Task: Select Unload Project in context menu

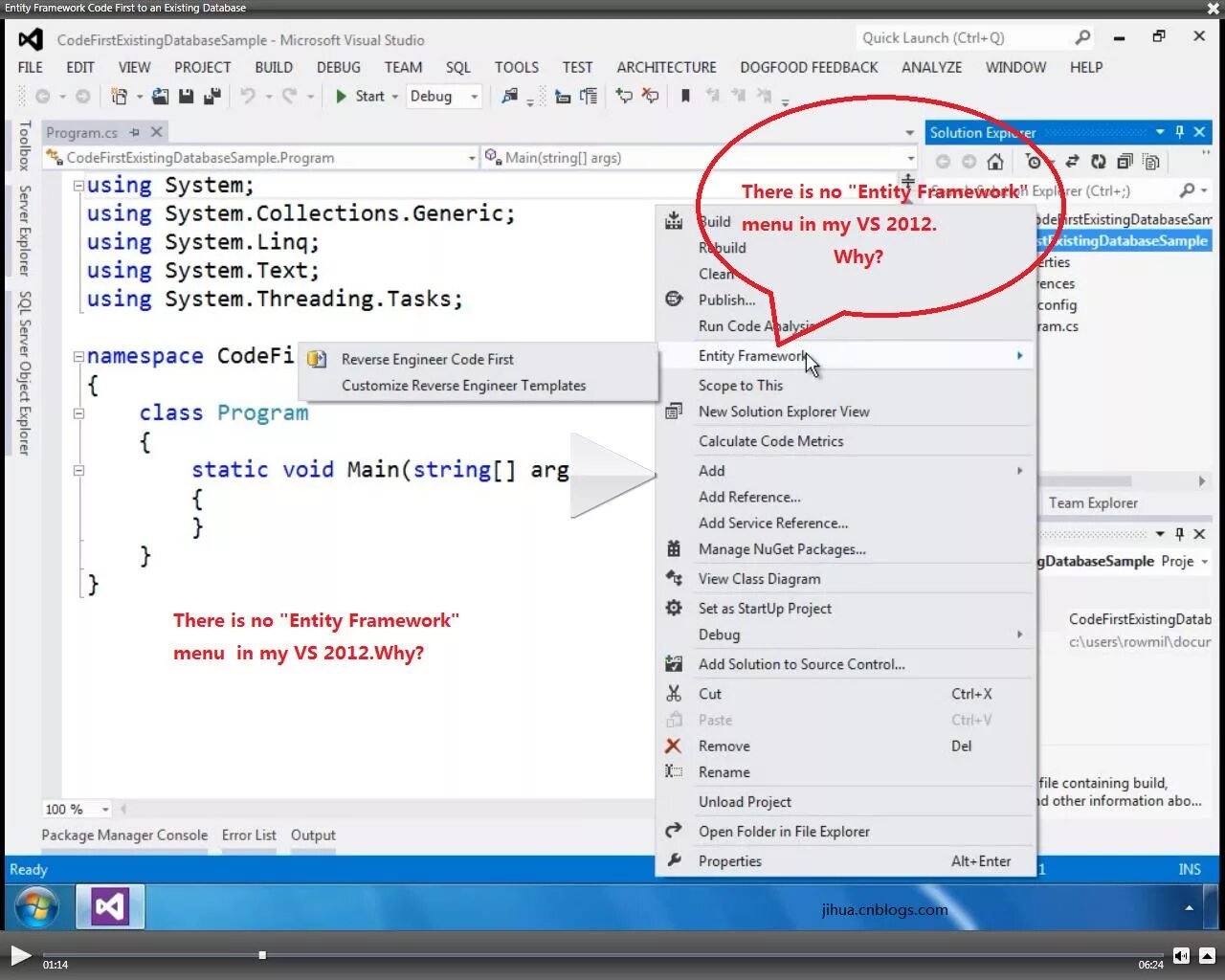Action: 846,802
